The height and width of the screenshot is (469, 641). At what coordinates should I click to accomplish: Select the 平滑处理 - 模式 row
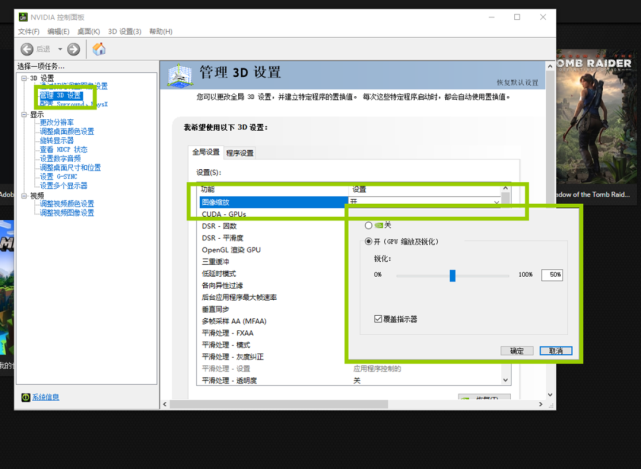click(274, 345)
